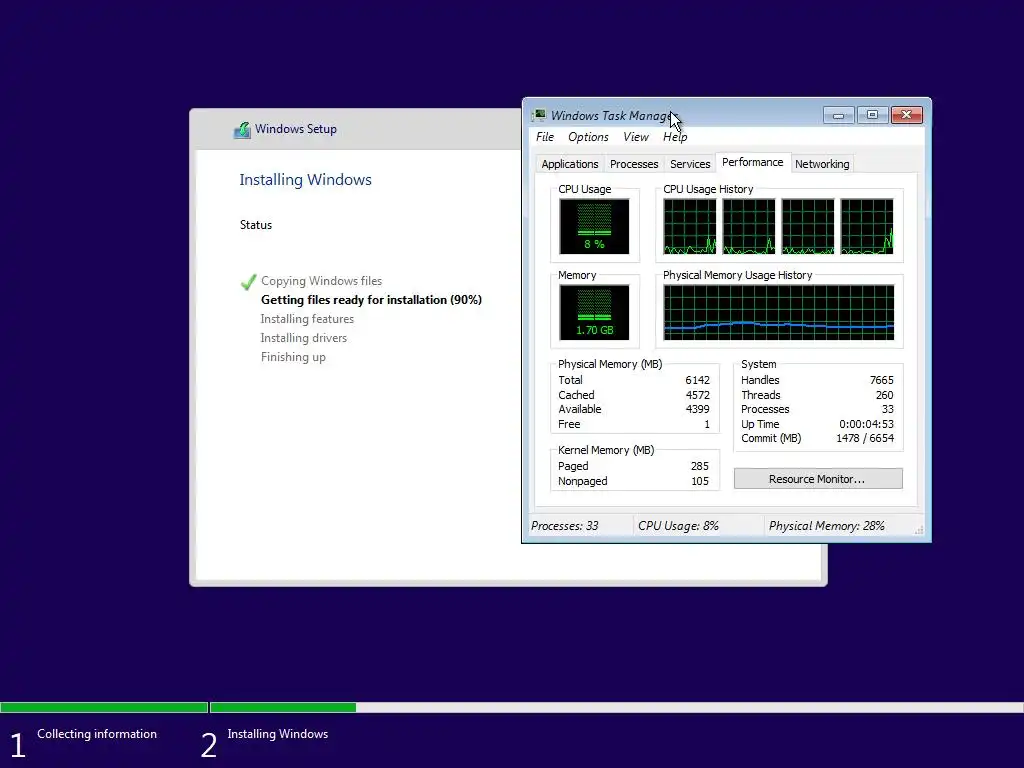Maximize the Windows Task Manager window

point(872,116)
